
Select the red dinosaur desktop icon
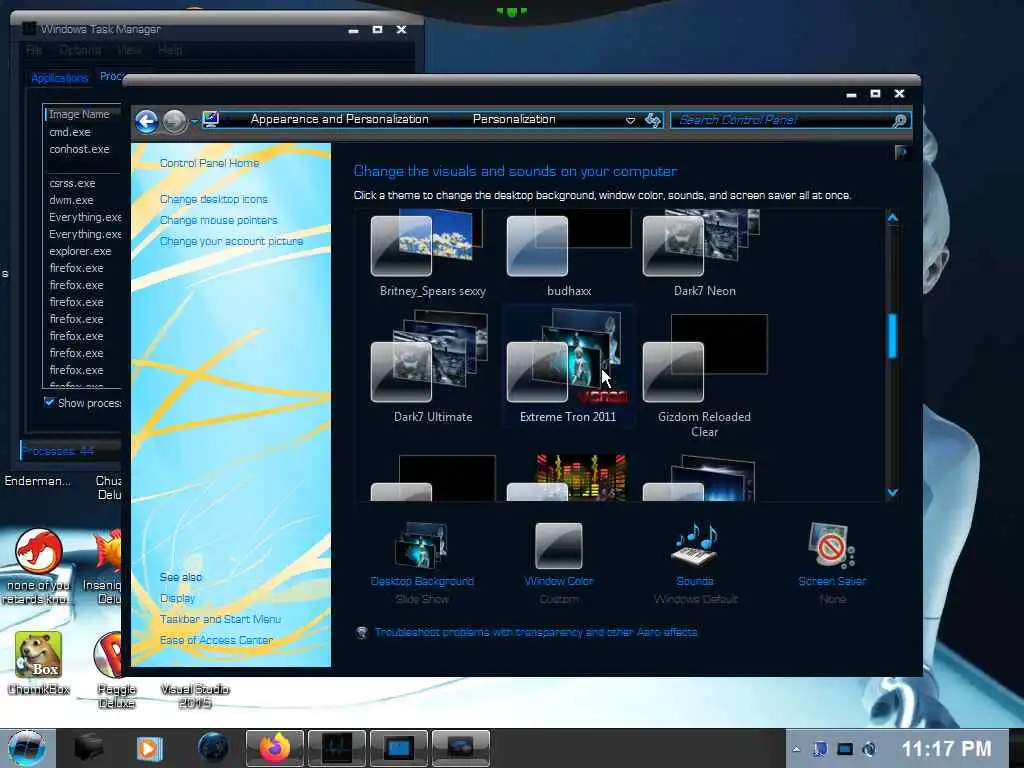point(39,566)
